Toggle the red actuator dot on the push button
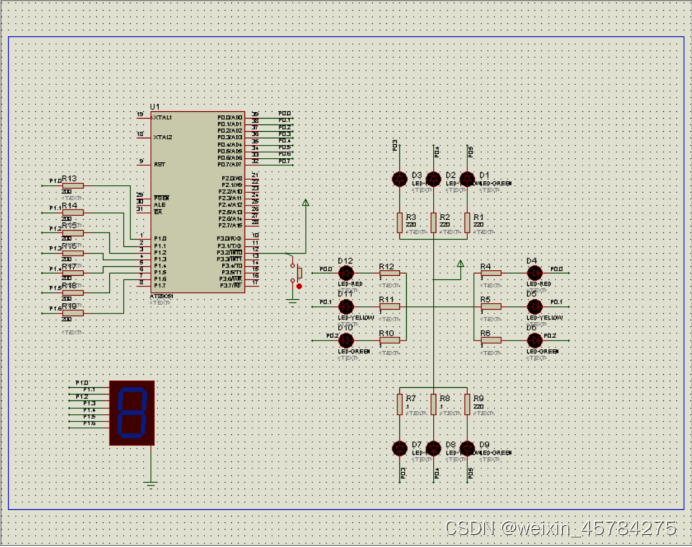 pyautogui.click(x=299, y=287)
